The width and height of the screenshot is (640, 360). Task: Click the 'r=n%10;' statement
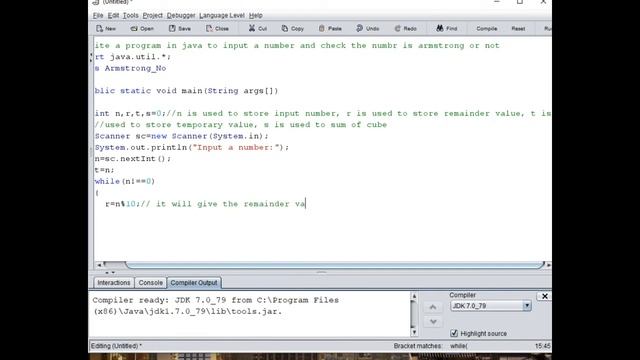tap(122, 204)
